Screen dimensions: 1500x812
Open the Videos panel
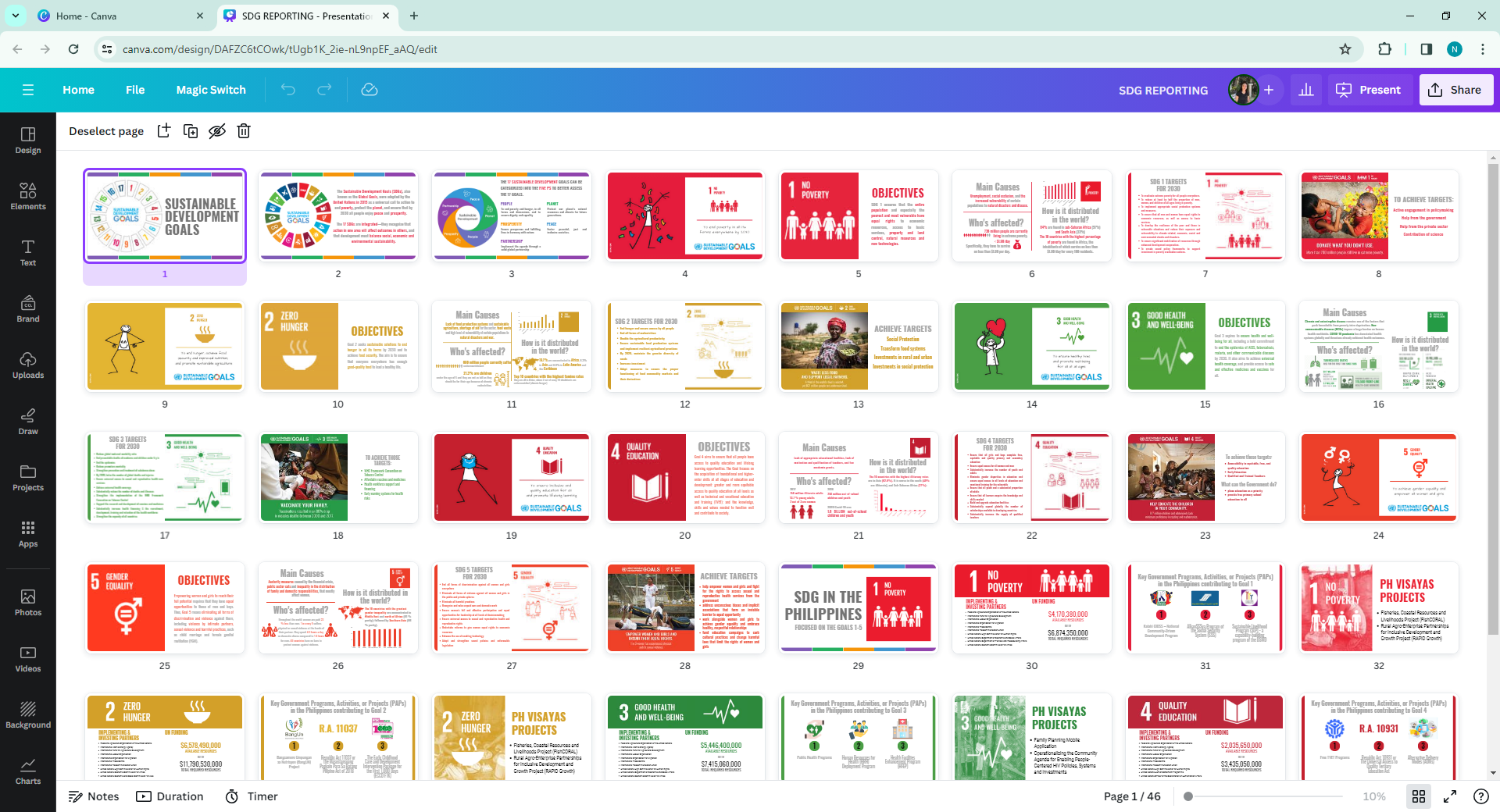point(28,659)
